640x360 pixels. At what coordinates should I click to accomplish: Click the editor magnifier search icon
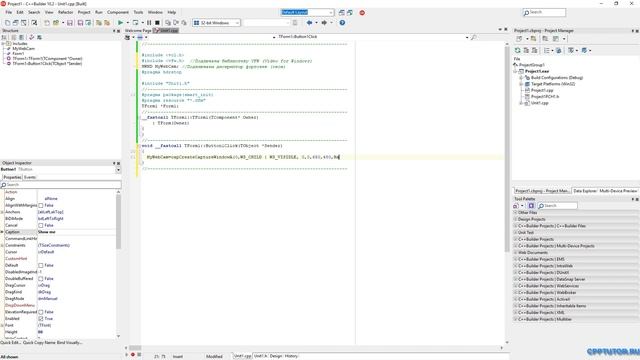[x=473, y=37]
